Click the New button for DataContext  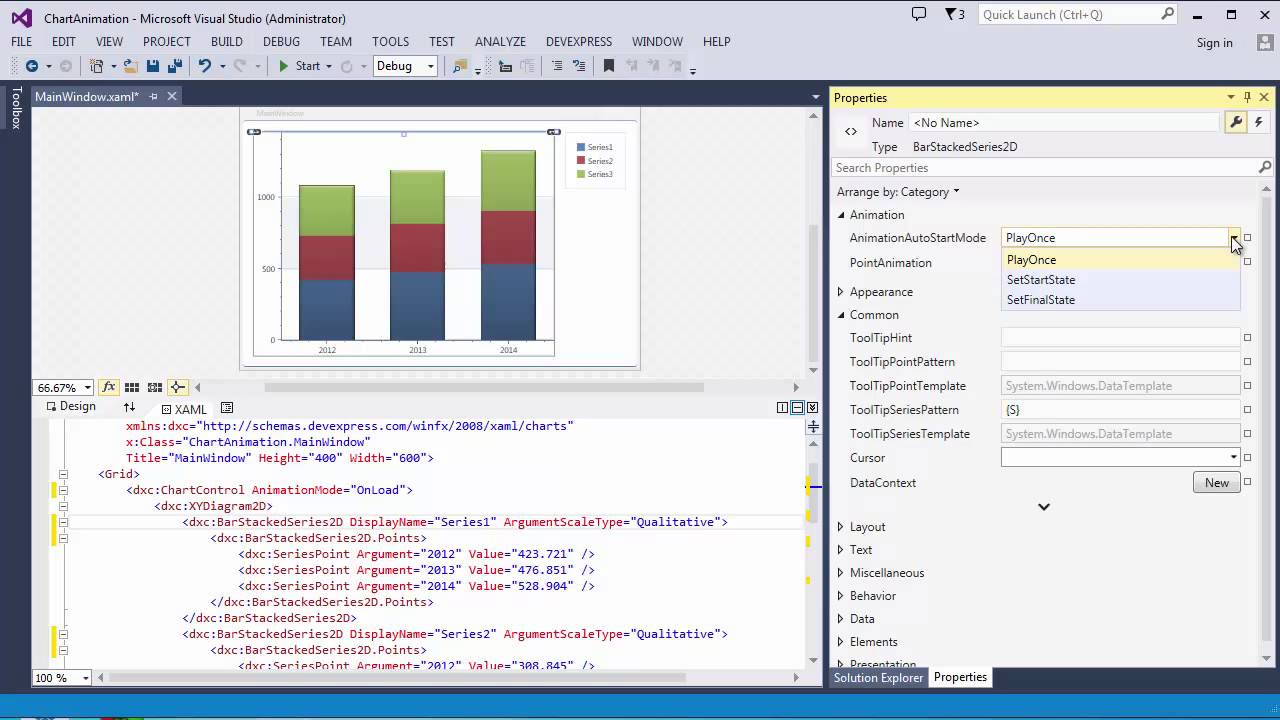pos(1217,482)
